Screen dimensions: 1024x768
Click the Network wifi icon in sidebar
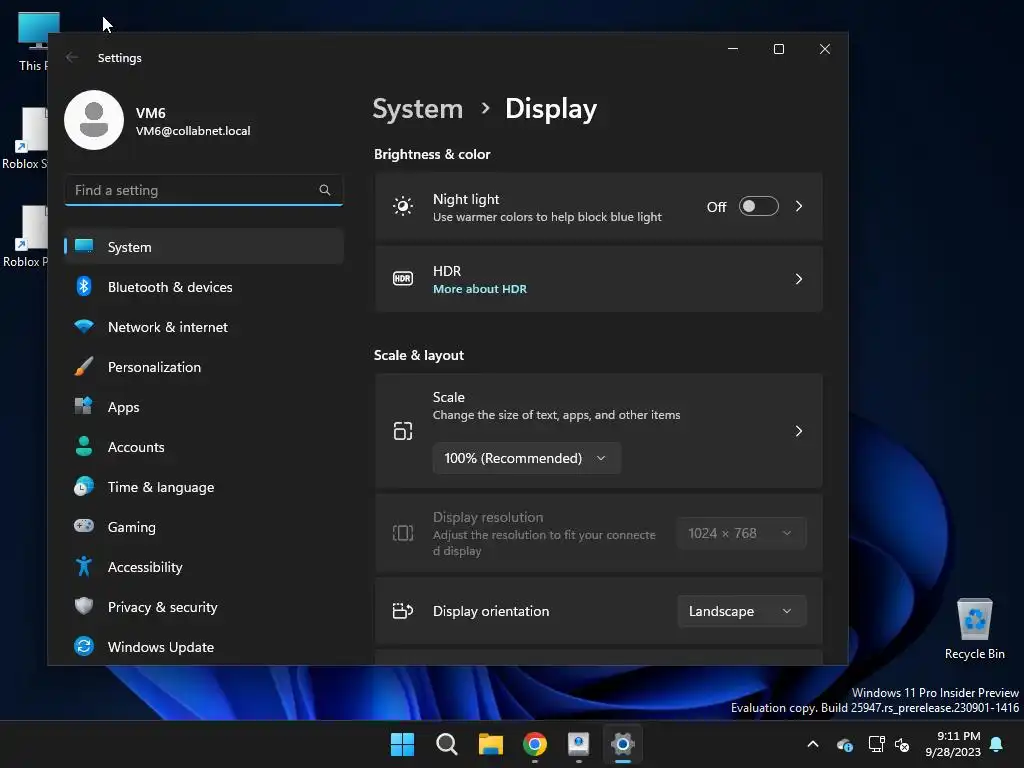click(84, 326)
